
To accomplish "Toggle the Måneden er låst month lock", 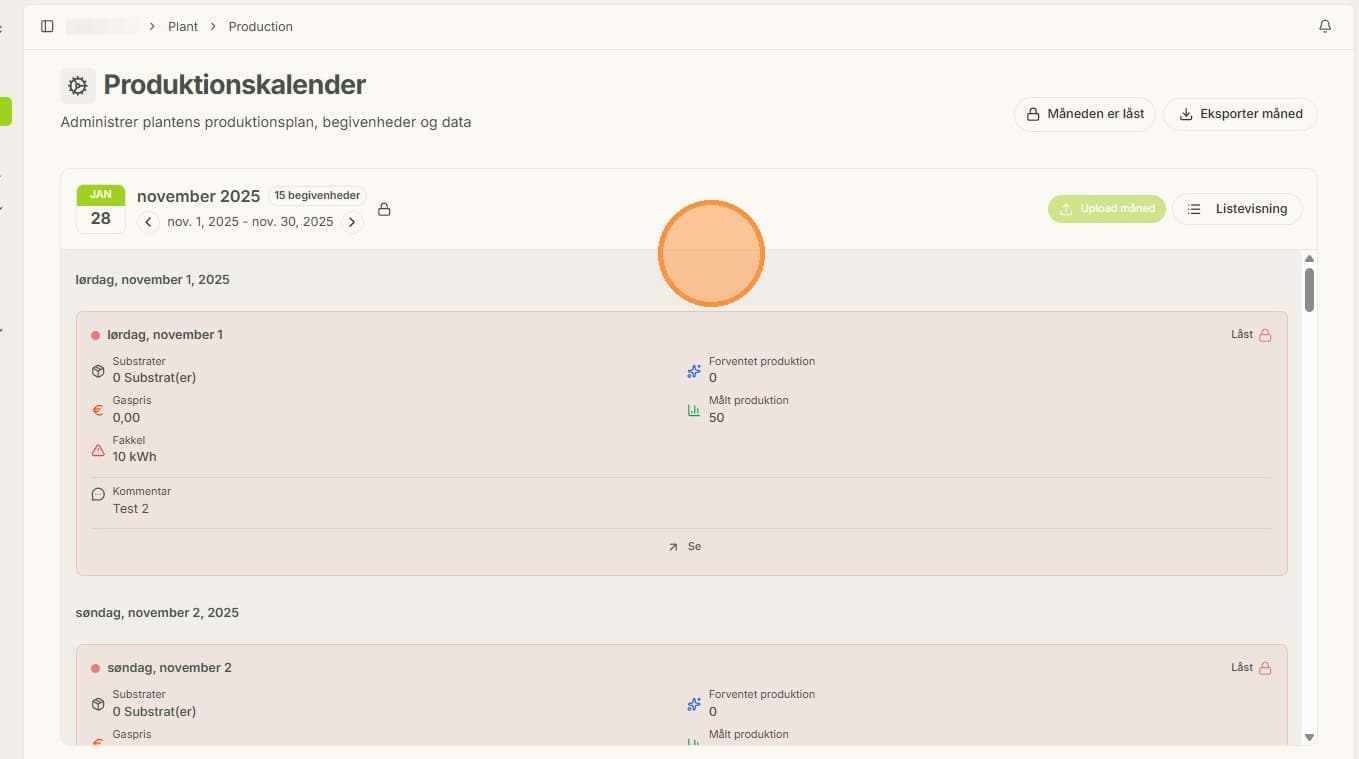I will 1085,114.
